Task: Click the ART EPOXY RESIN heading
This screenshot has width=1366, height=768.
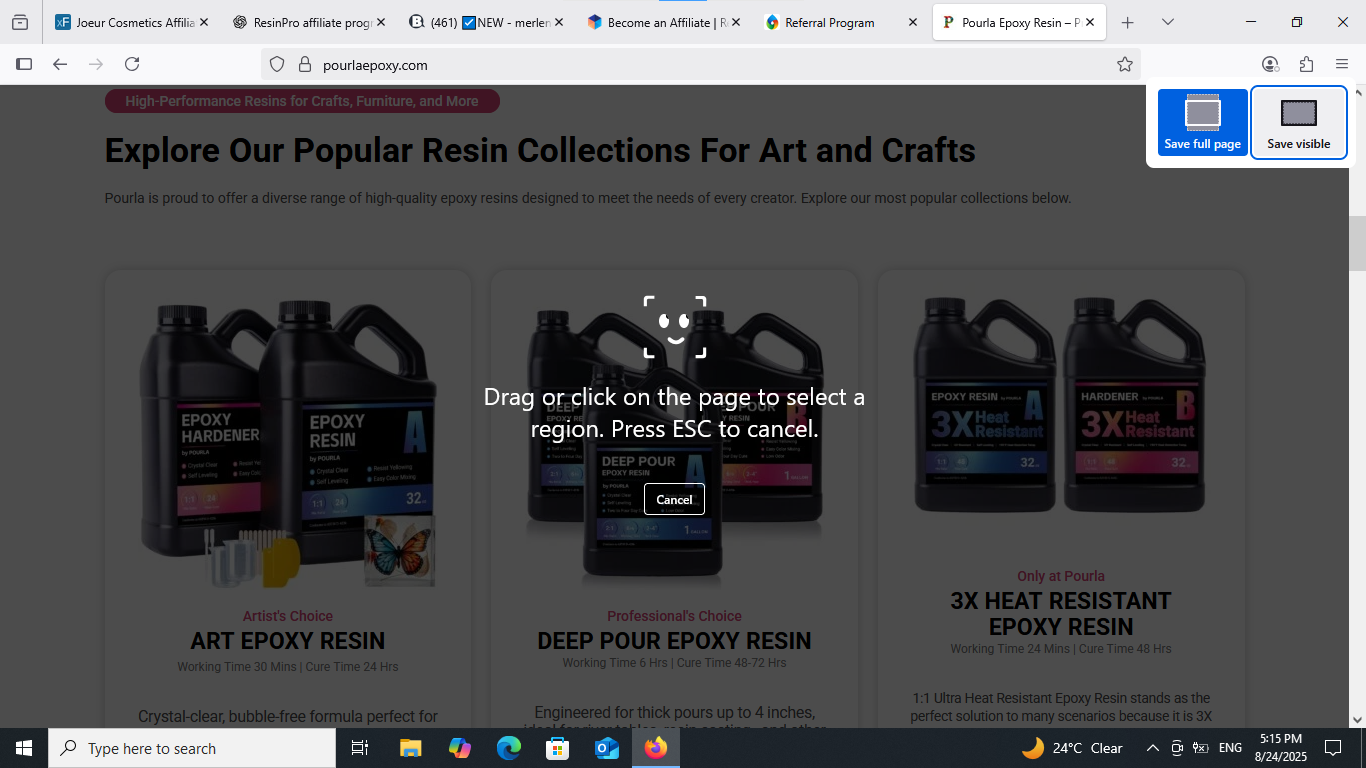Action: [288, 641]
